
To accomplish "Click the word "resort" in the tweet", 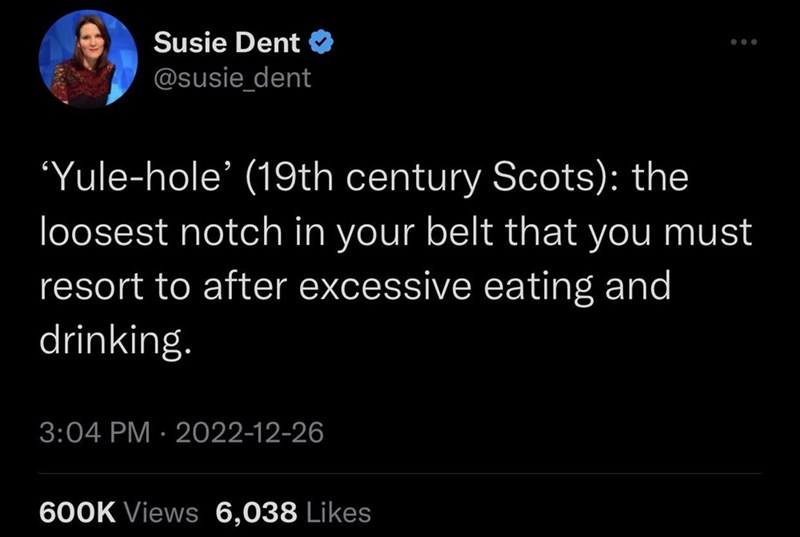I will pos(86,287).
